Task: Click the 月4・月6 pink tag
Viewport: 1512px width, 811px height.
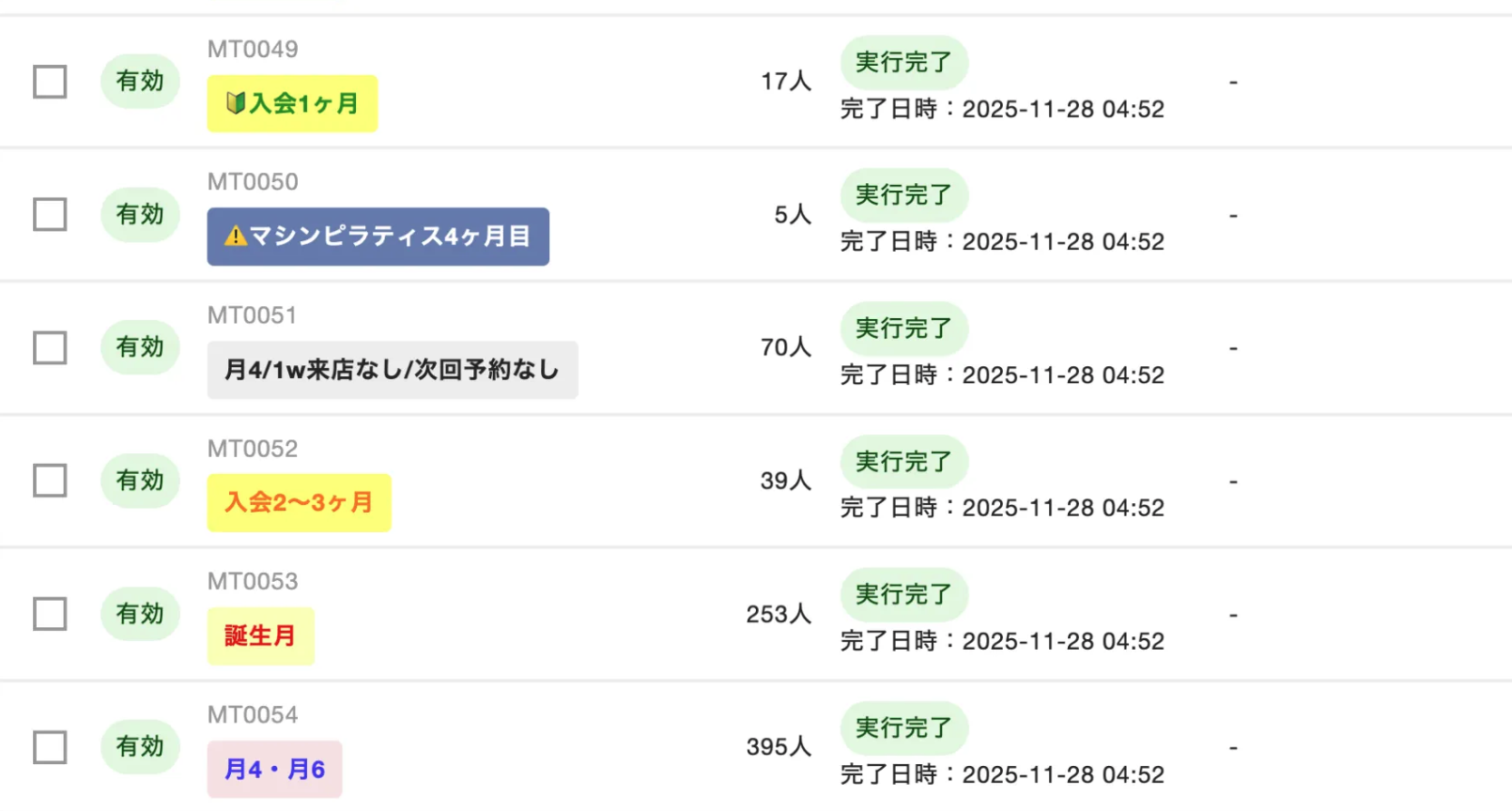Action: [274, 770]
